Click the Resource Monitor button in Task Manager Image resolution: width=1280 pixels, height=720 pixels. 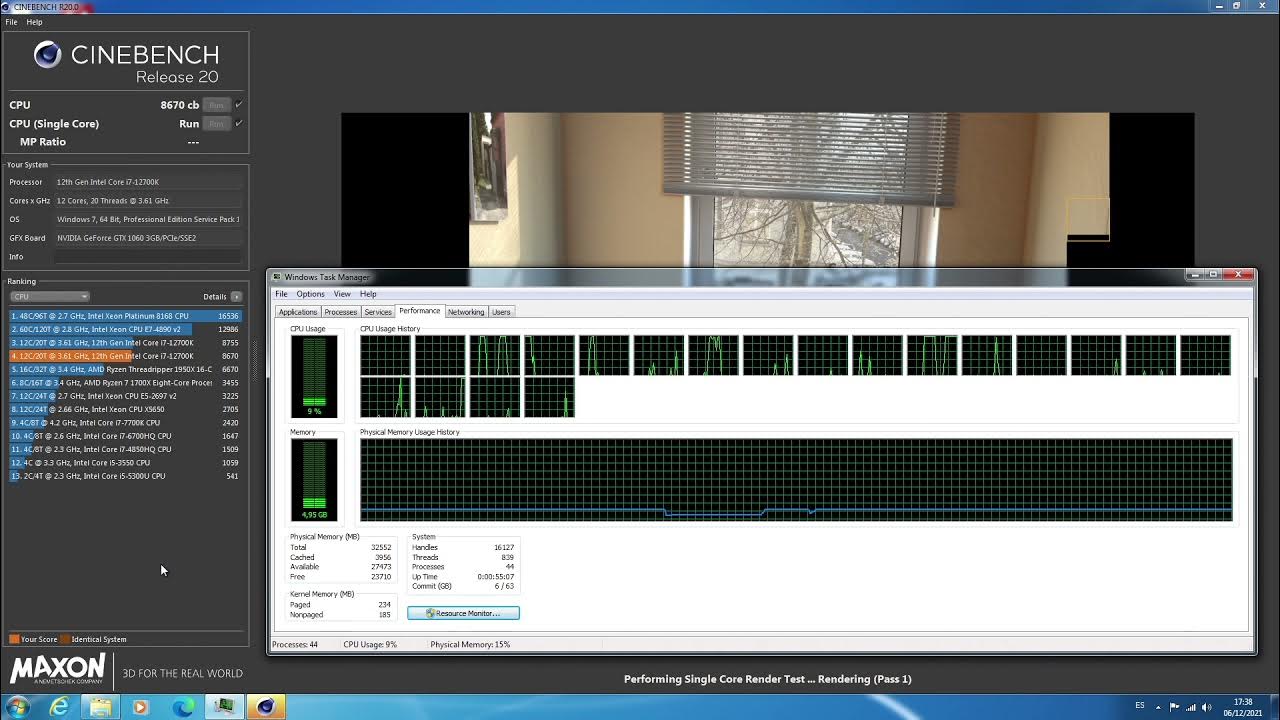click(463, 613)
